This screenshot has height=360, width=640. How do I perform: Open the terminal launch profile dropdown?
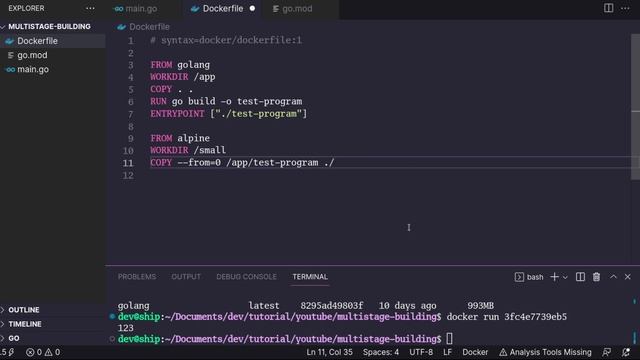coord(565,277)
